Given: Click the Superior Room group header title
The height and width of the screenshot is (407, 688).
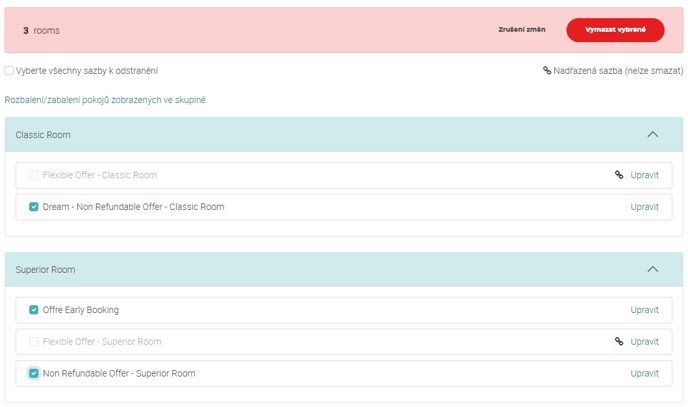Looking at the screenshot, I should [x=46, y=269].
